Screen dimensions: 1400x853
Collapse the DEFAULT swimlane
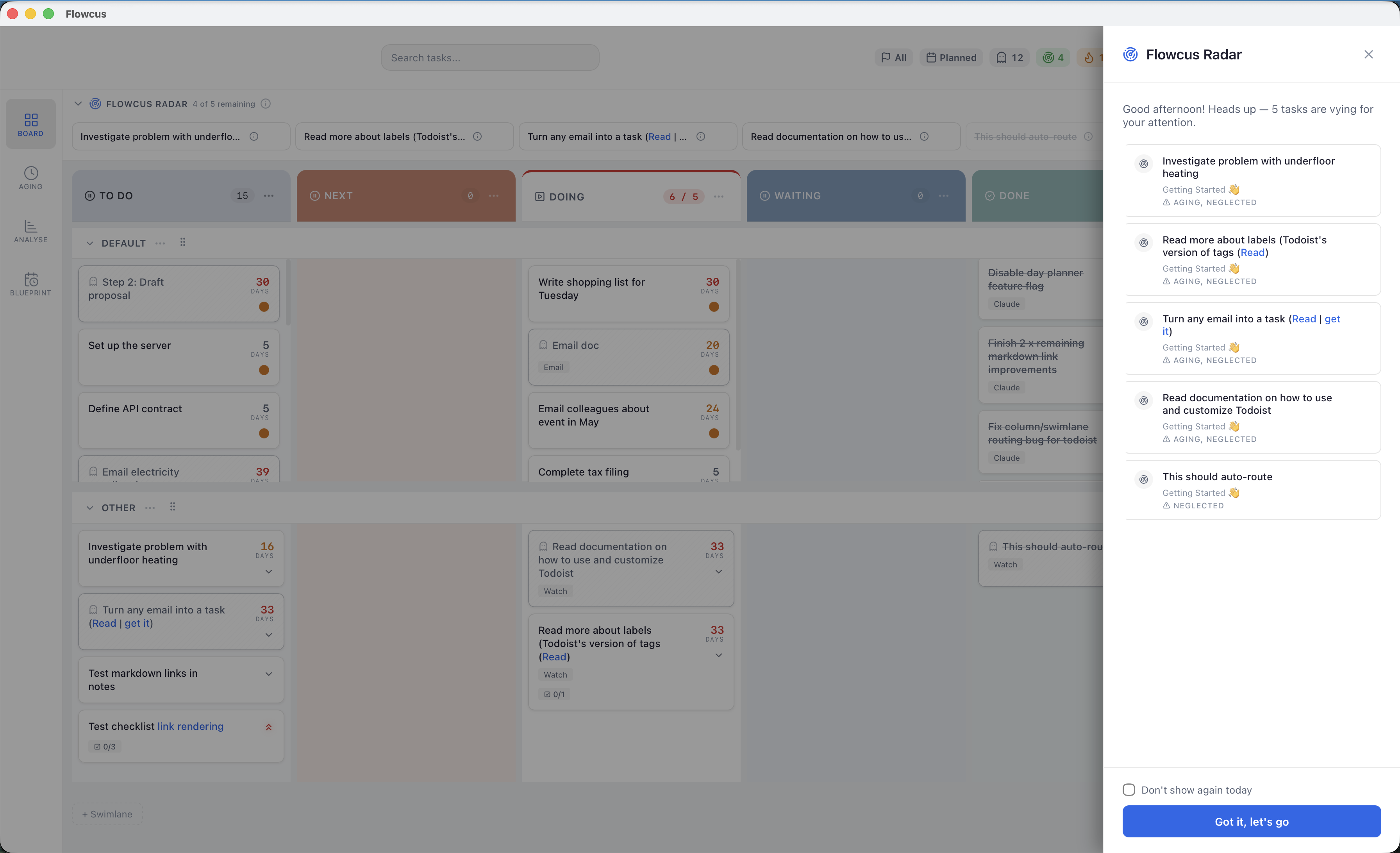click(x=90, y=243)
